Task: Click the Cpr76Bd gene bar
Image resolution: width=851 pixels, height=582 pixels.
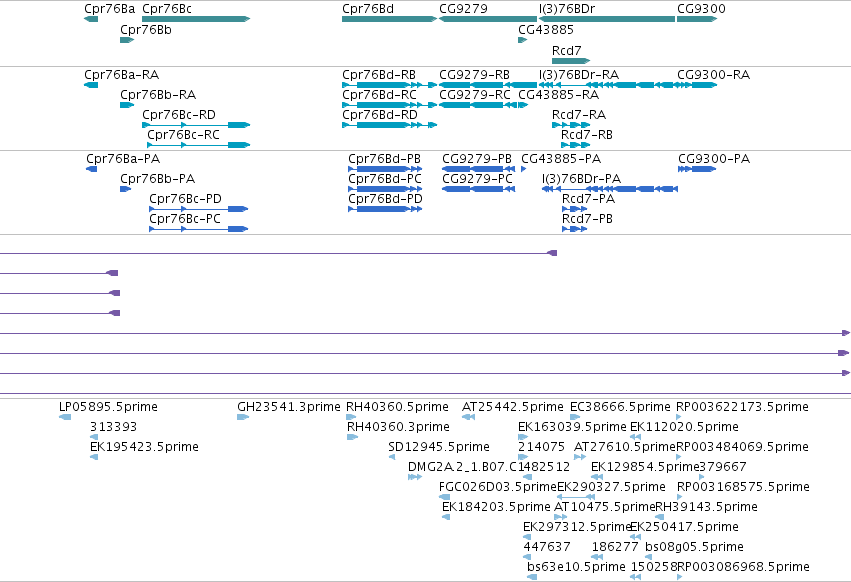Action: pyautogui.click(x=390, y=19)
